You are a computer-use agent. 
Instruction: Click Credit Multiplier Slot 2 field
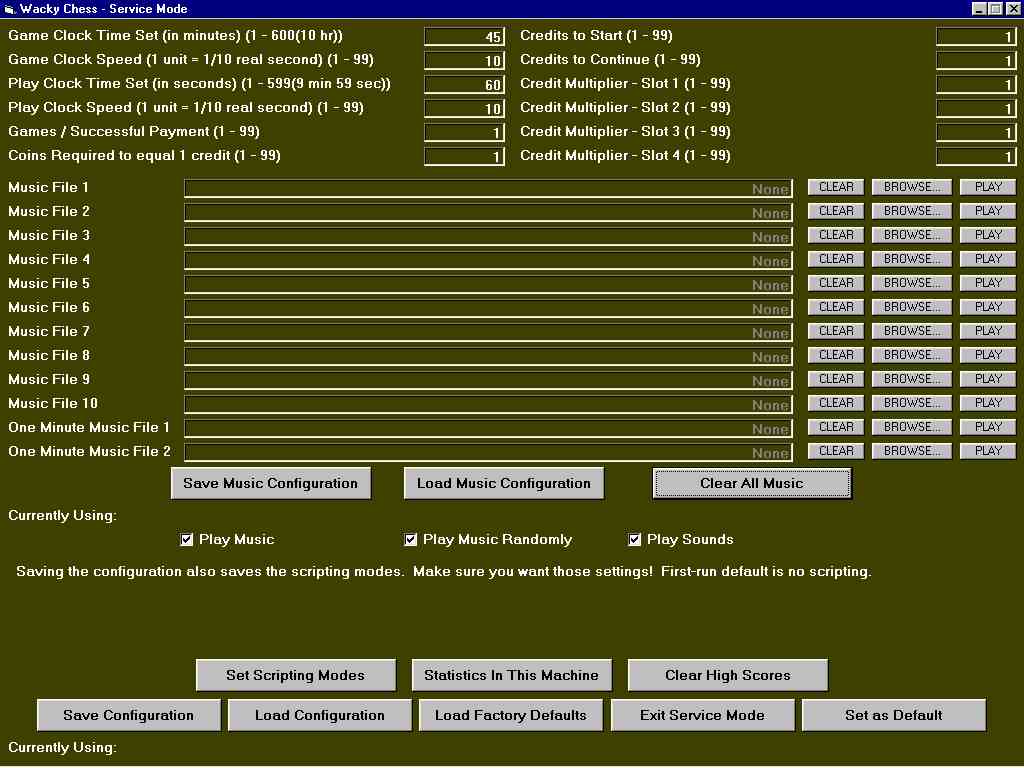976,108
